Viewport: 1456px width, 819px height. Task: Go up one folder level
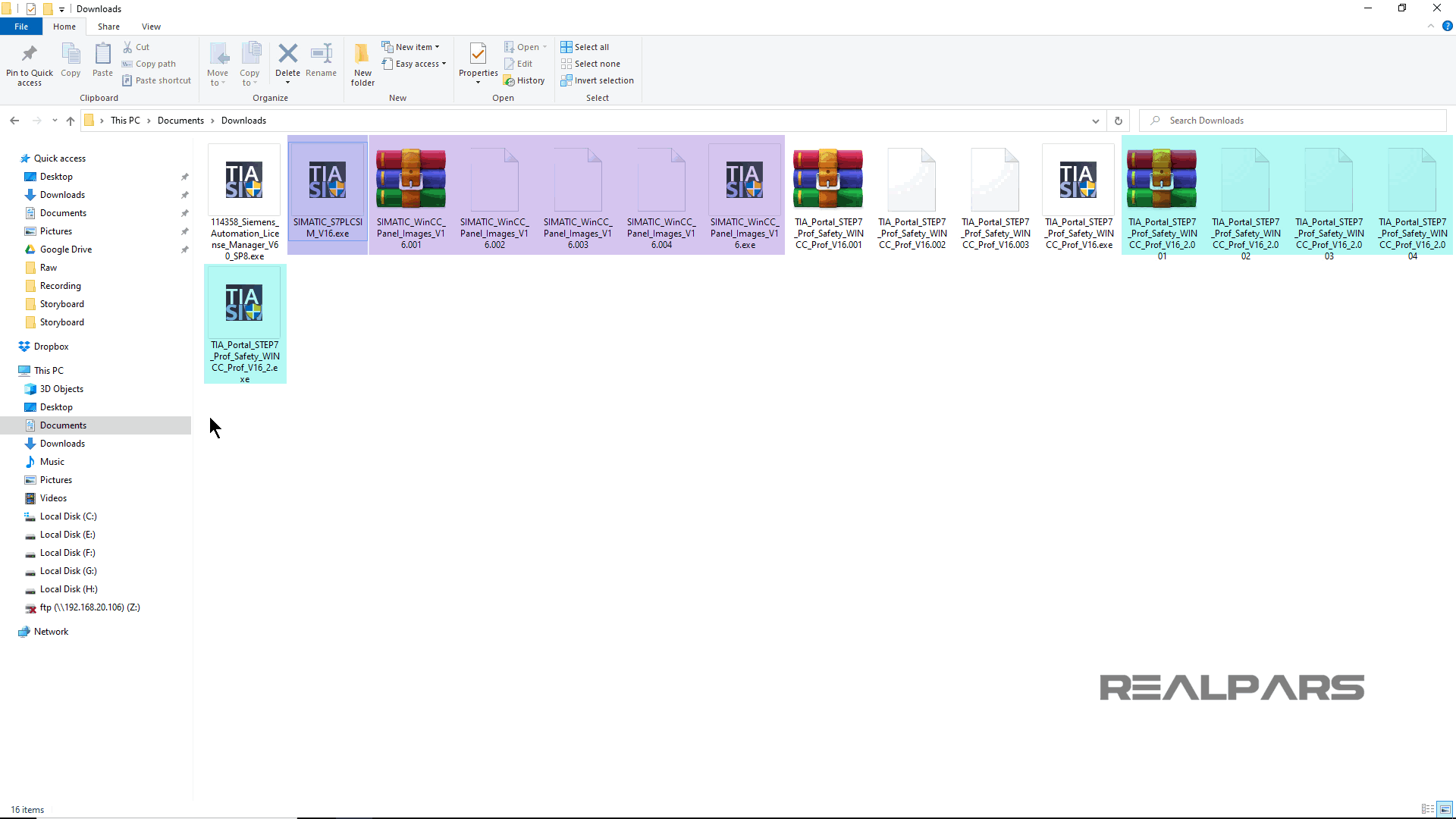point(71,121)
